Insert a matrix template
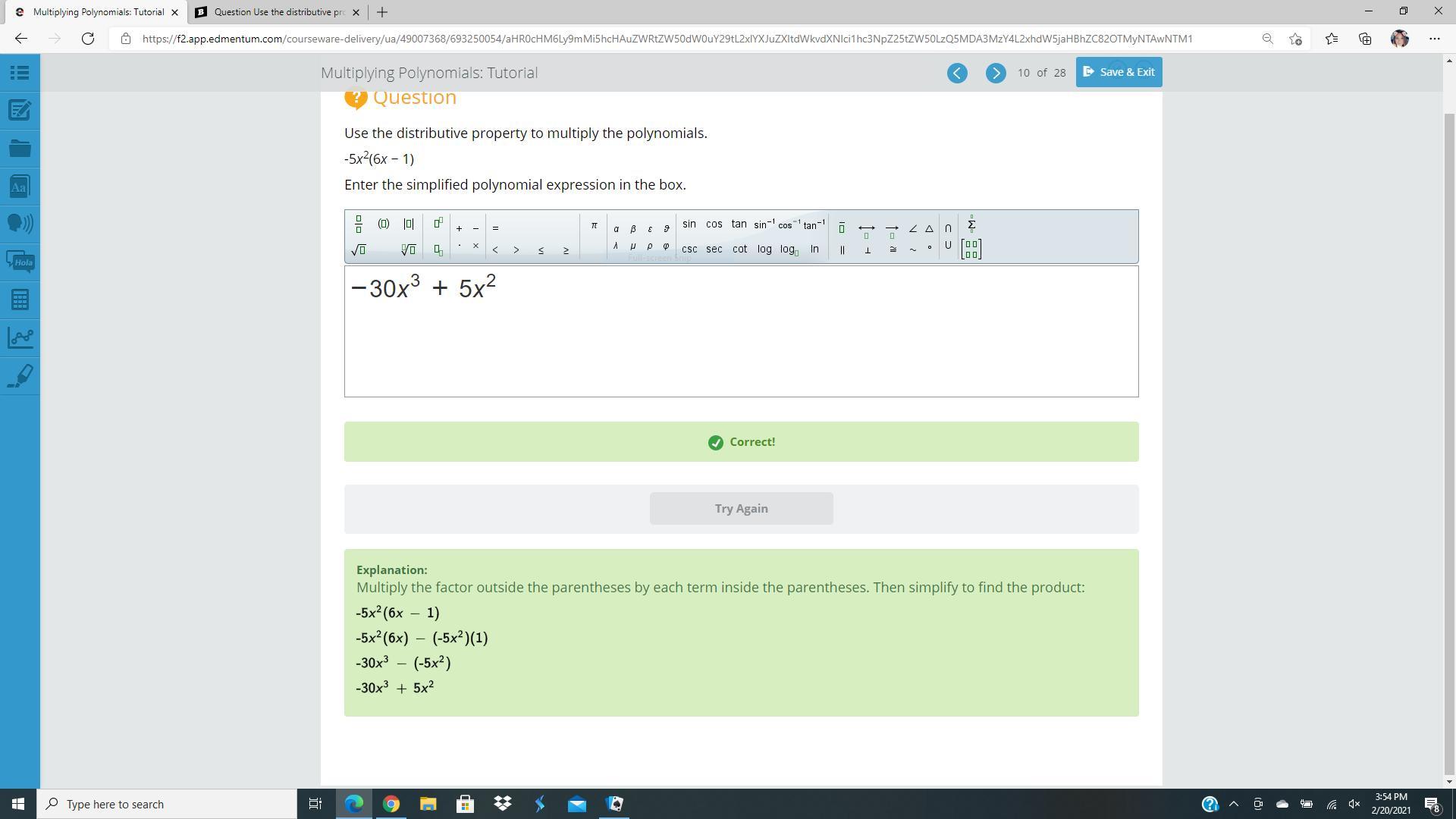Image resolution: width=1456 pixels, height=819 pixels. 971,249
